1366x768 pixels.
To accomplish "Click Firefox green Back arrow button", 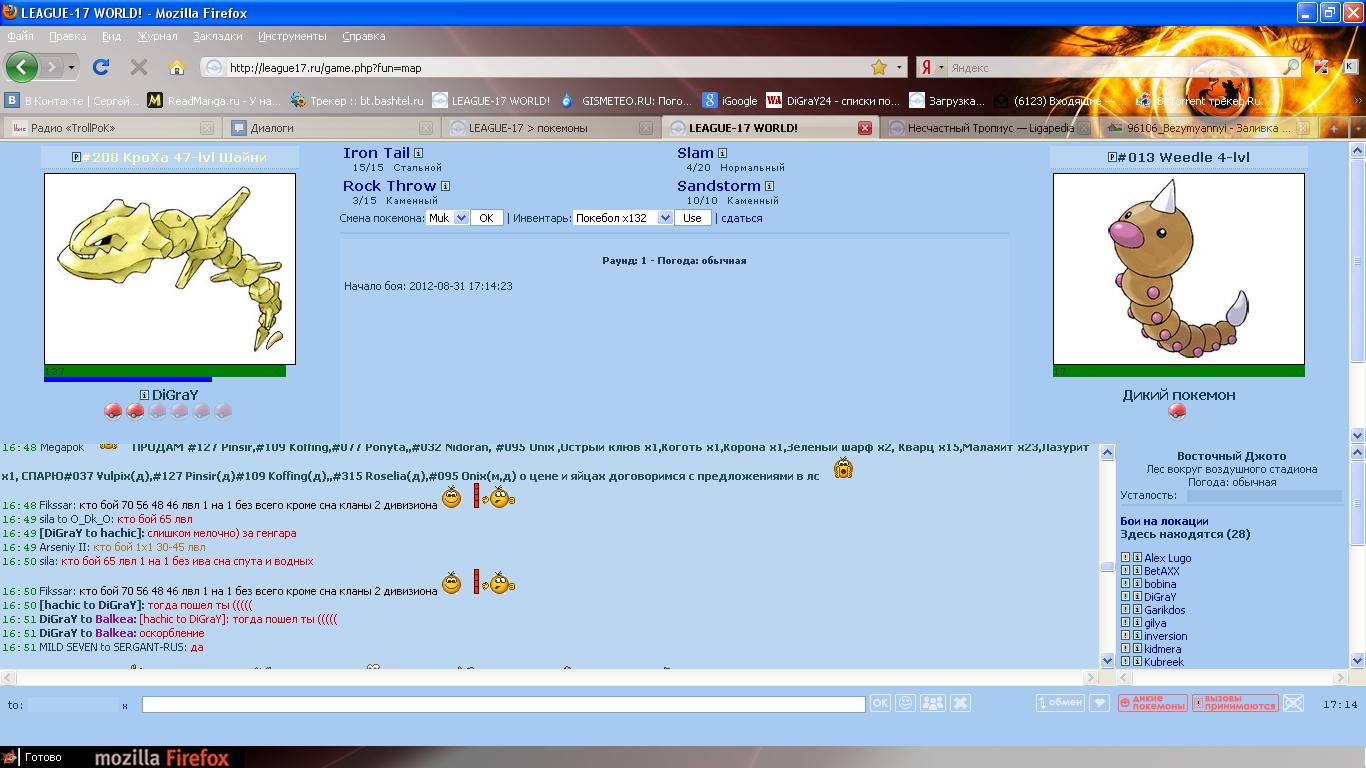I will coord(22,67).
